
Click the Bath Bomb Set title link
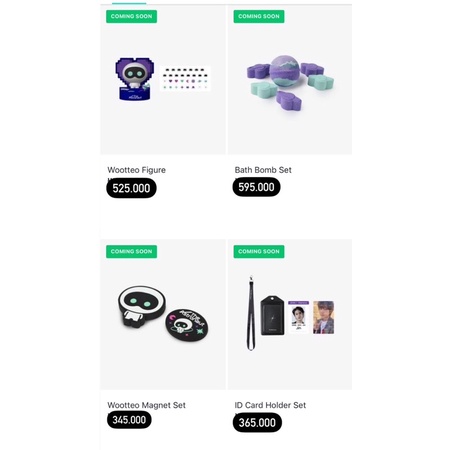point(263,170)
